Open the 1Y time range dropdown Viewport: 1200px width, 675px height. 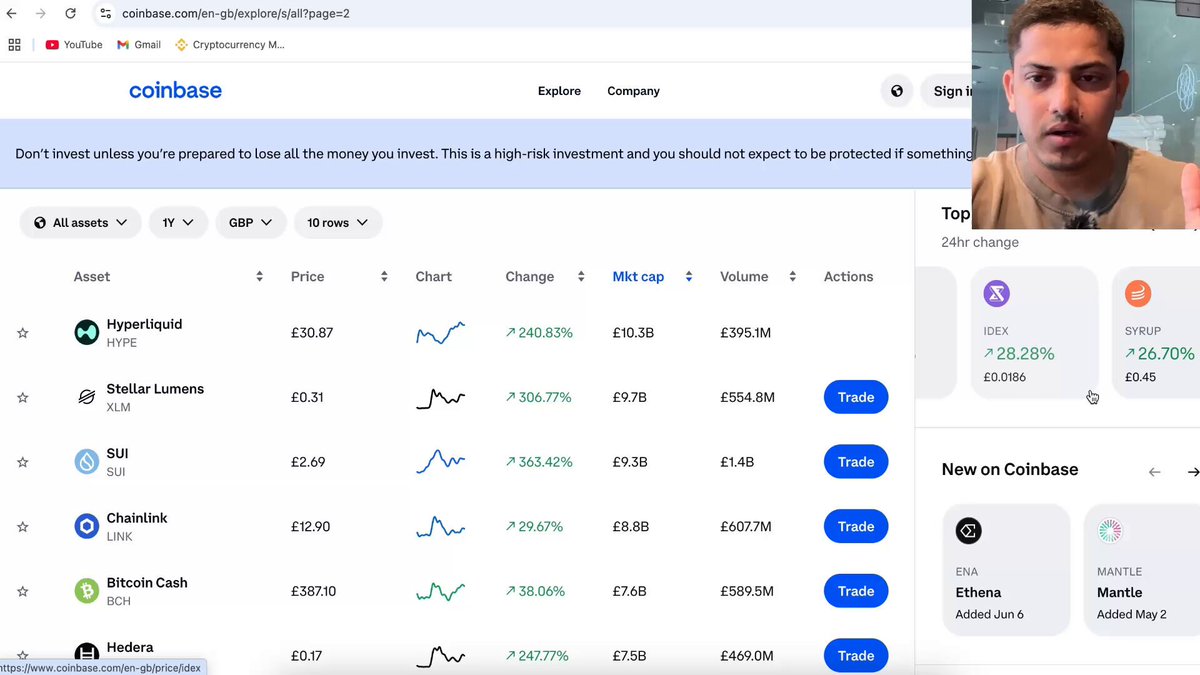[178, 223]
